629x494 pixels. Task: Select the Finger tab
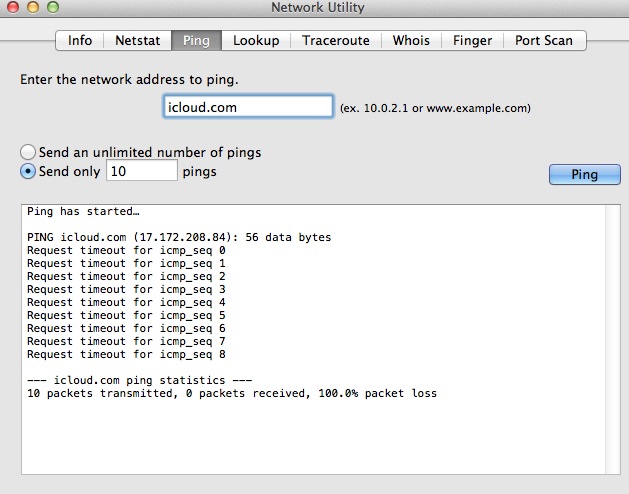(x=472, y=41)
